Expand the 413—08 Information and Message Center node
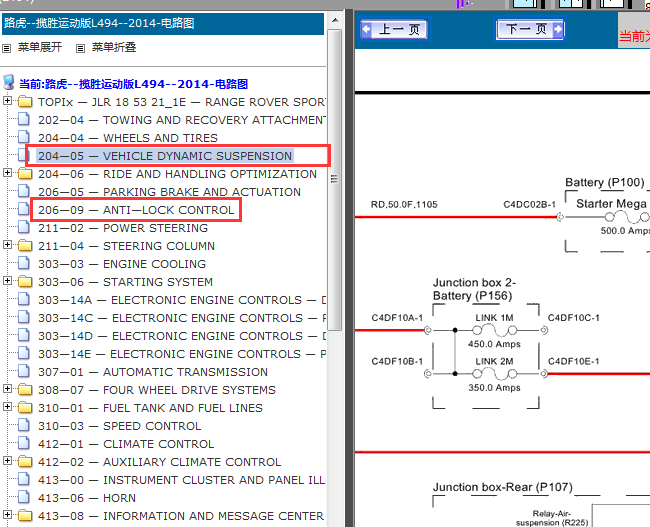Screen dimensions: 650x527 (7, 515)
